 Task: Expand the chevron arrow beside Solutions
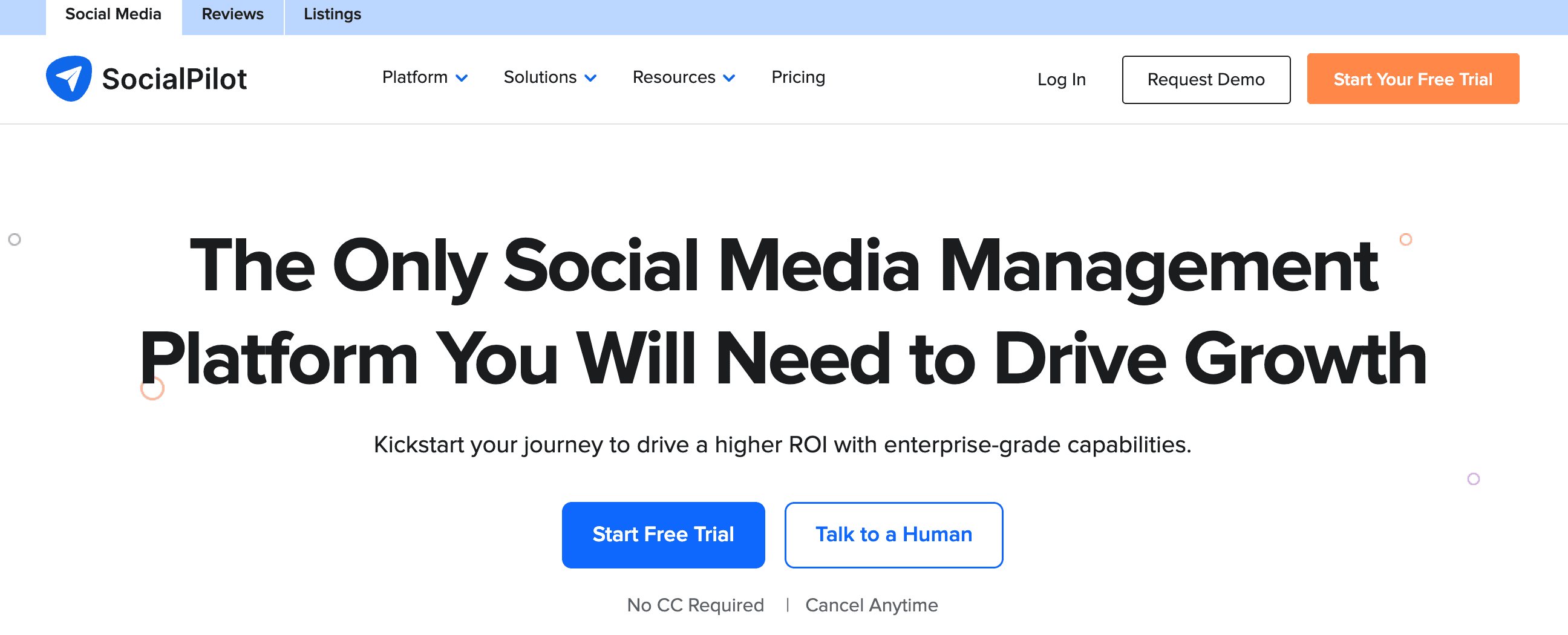tap(590, 79)
